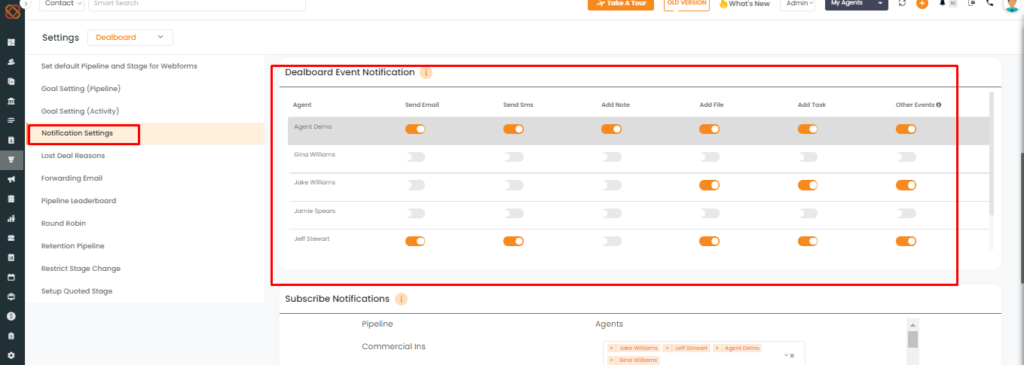Enable Add Task for Gina Williams

coord(808,157)
